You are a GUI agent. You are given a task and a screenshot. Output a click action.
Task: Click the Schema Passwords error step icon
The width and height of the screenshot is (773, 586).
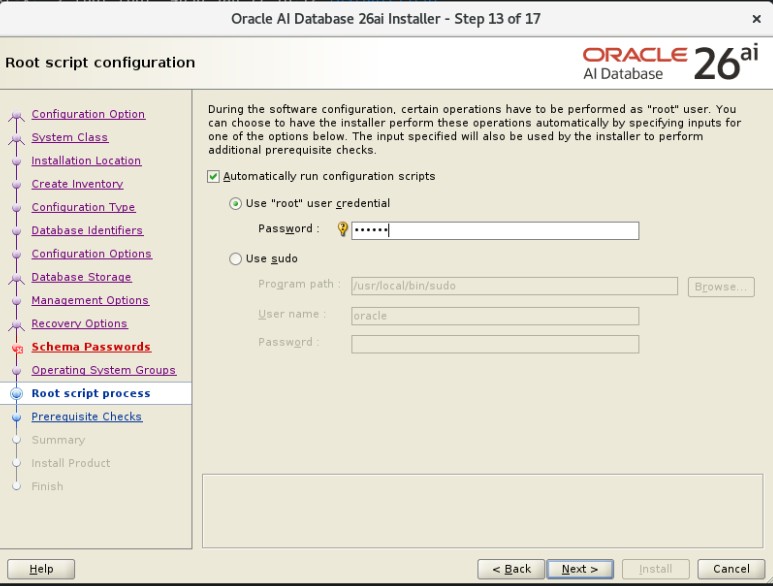pyautogui.click(x=17, y=348)
